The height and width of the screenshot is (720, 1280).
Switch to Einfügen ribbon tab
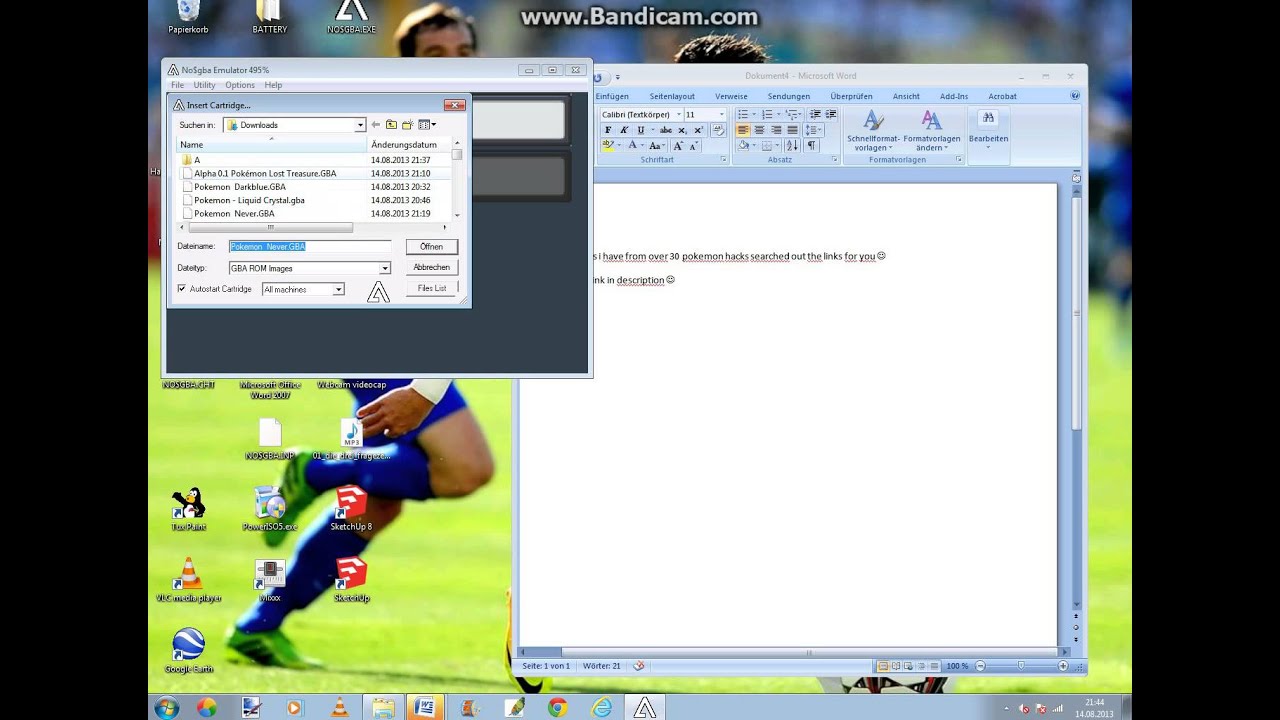[612, 96]
